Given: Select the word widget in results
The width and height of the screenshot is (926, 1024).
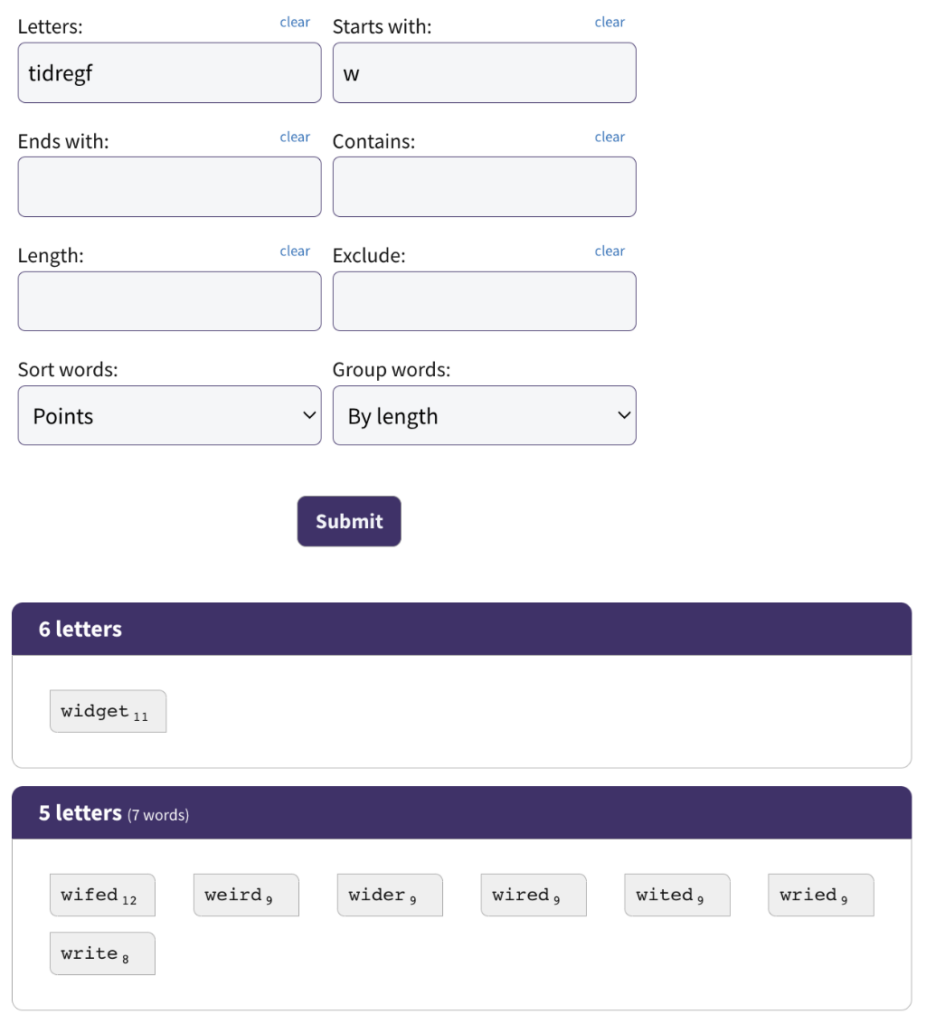Looking at the screenshot, I should (108, 711).
